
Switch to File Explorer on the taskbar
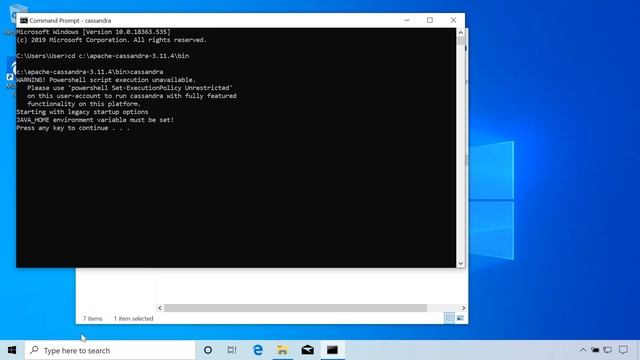[282, 350]
